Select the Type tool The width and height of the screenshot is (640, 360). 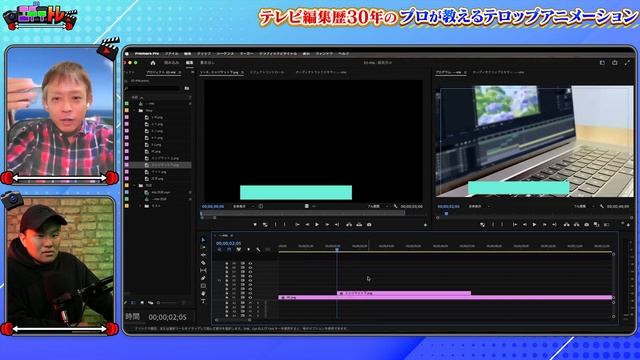(x=203, y=301)
